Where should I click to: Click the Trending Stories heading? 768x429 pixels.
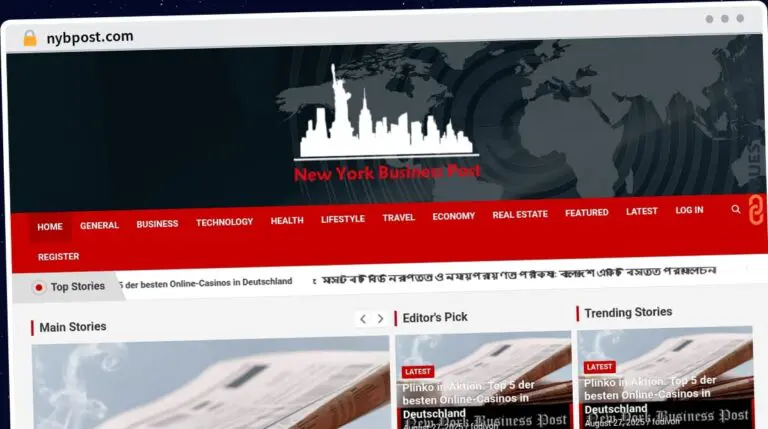pos(628,312)
